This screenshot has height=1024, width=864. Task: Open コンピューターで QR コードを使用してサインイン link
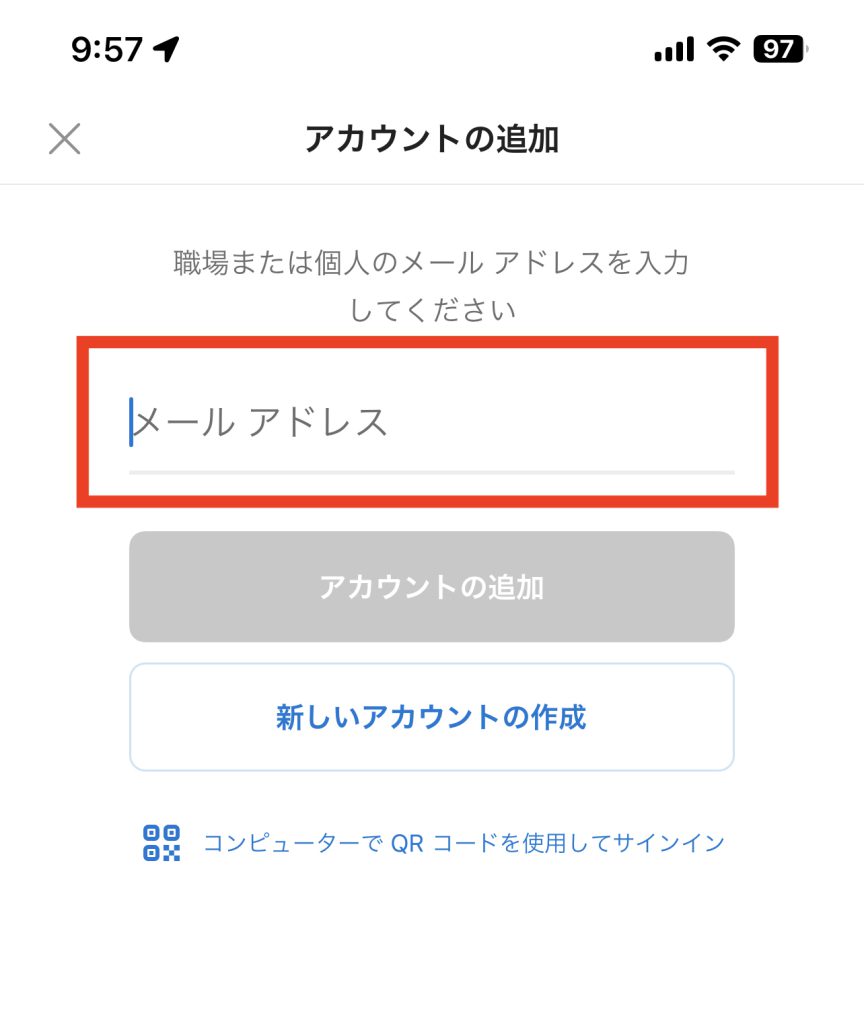click(463, 843)
